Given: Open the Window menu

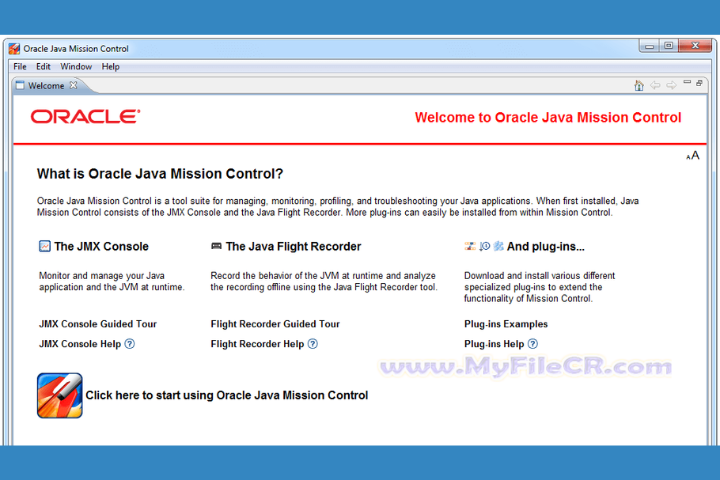Looking at the screenshot, I should point(76,67).
